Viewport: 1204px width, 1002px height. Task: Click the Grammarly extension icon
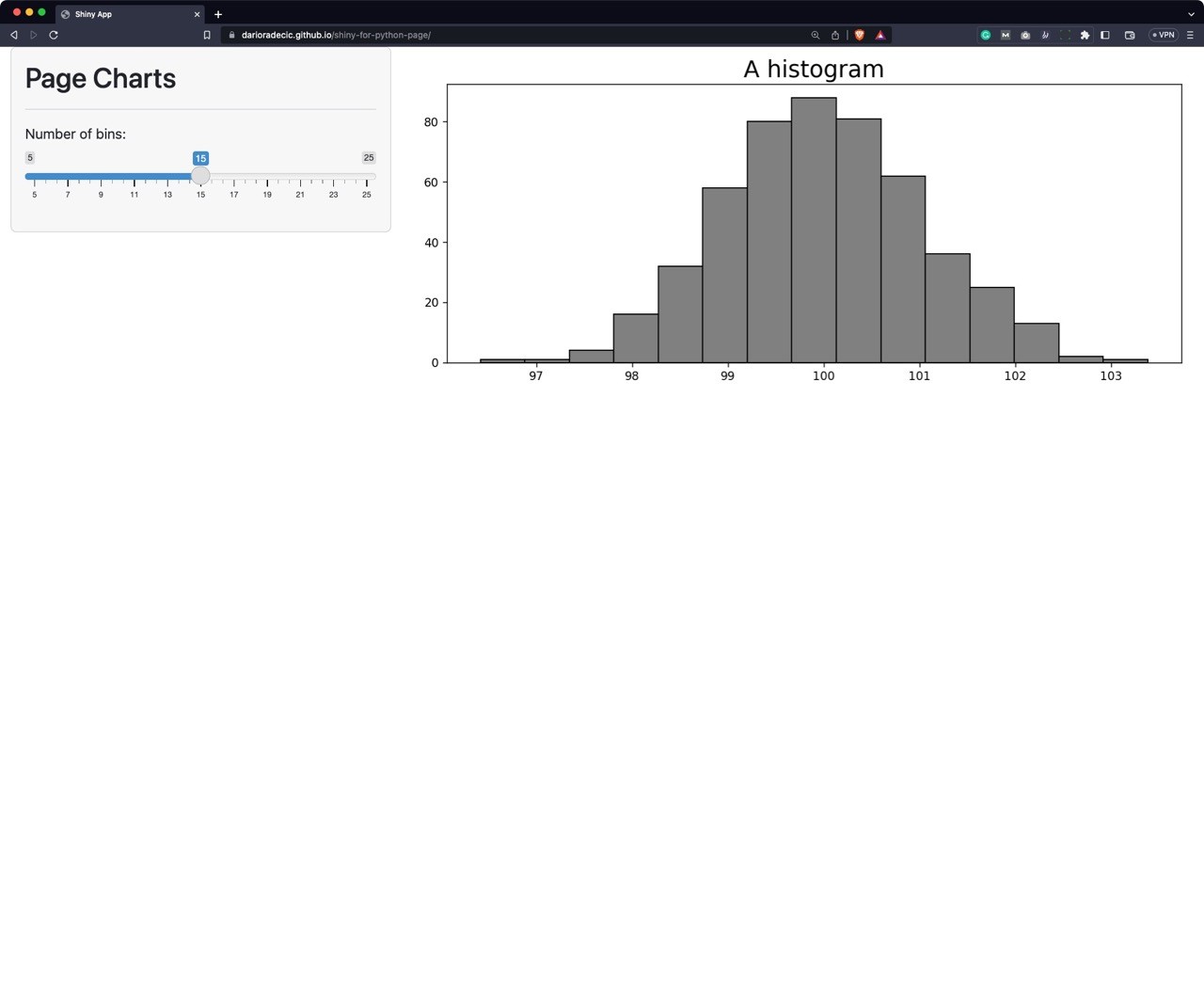coord(986,35)
